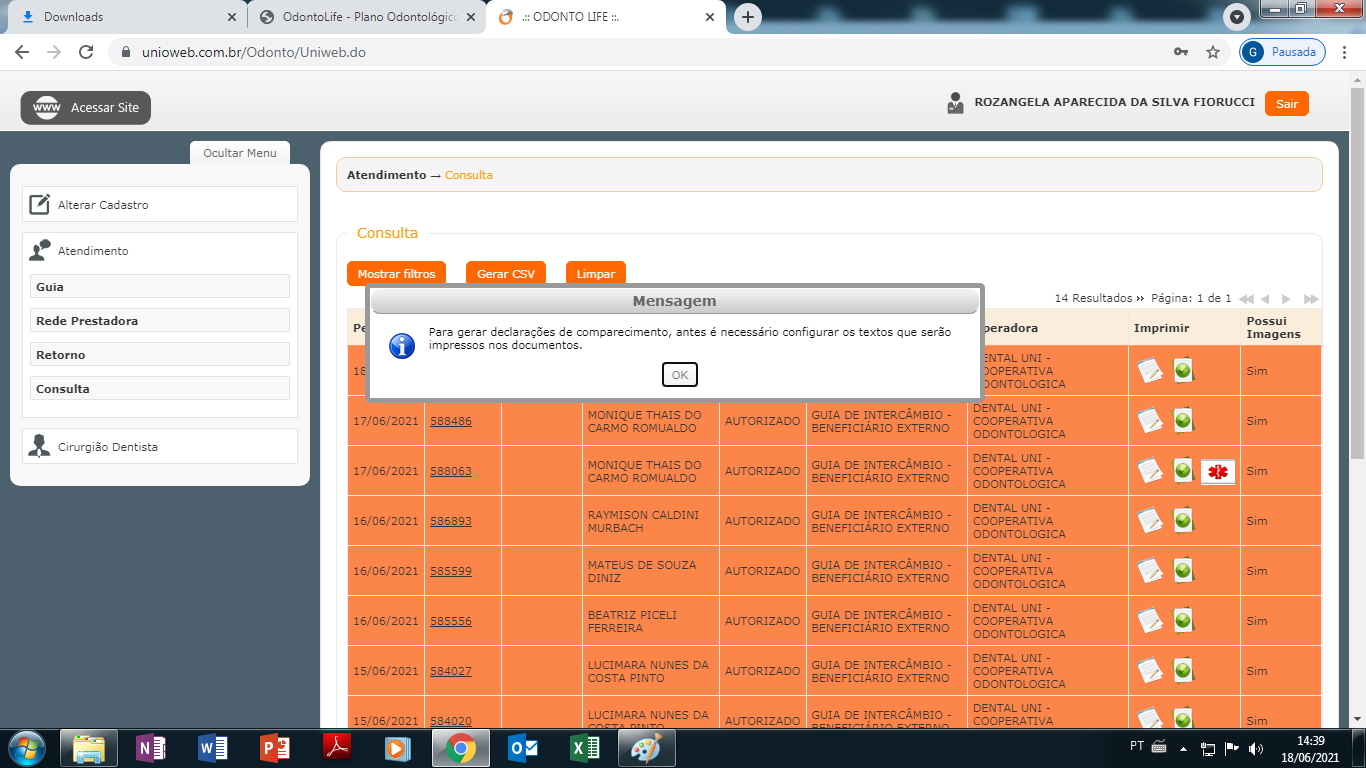Click the Consulta breadcrumb link
The width and height of the screenshot is (1366, 768).
[469, 175]
